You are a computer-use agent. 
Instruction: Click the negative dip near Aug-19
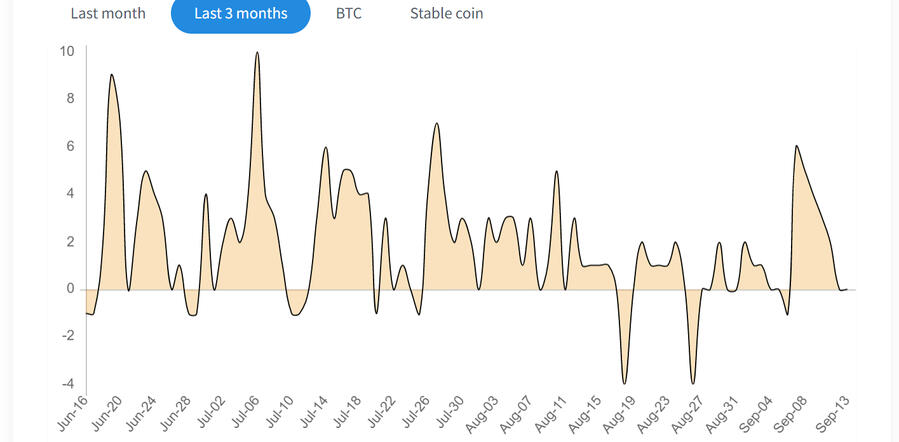(625, 383)
